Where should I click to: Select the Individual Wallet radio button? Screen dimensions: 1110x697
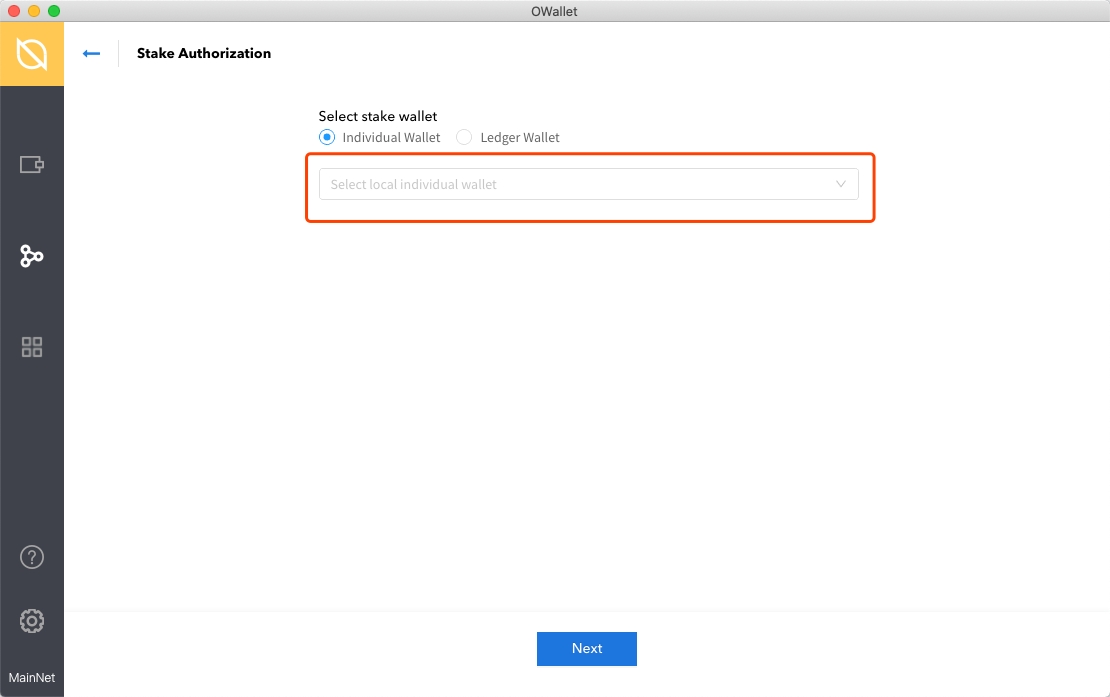tap(326, 138)
